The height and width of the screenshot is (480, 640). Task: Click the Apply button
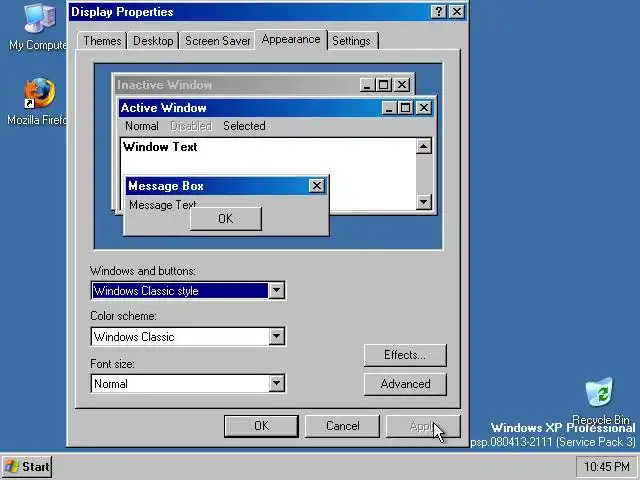click(x=423, y=426)
